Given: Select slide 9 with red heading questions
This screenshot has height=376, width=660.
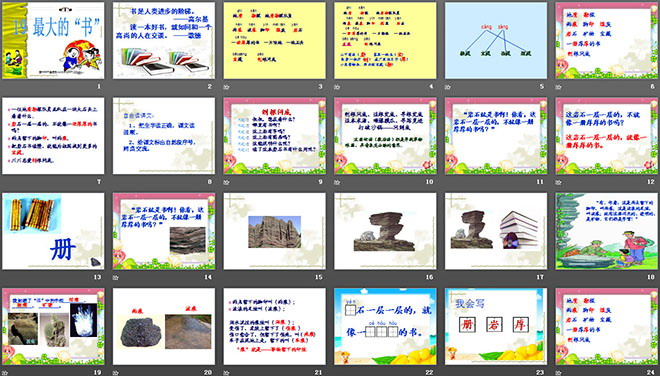Looking at the screenshot, I should [x=274, y=136].
